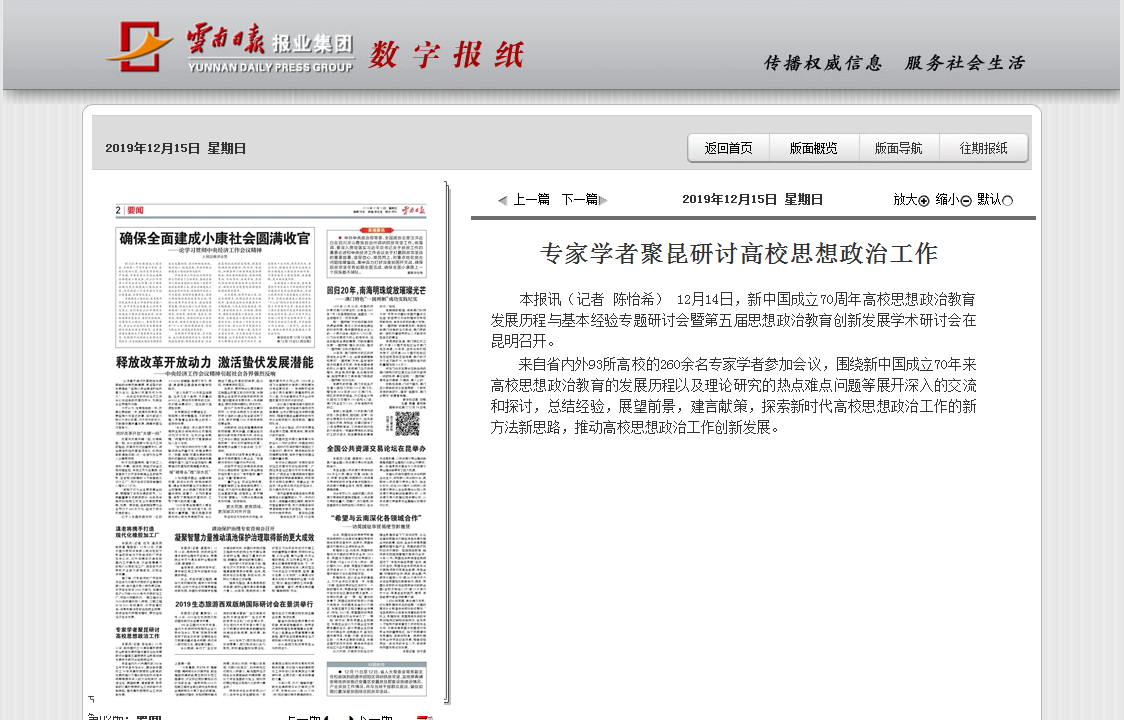Screen dimensions: 1124x720
Task: Open headline 确保全面建成小康社会圆满收官 on page thumbnail
Action: click(215, 238)
